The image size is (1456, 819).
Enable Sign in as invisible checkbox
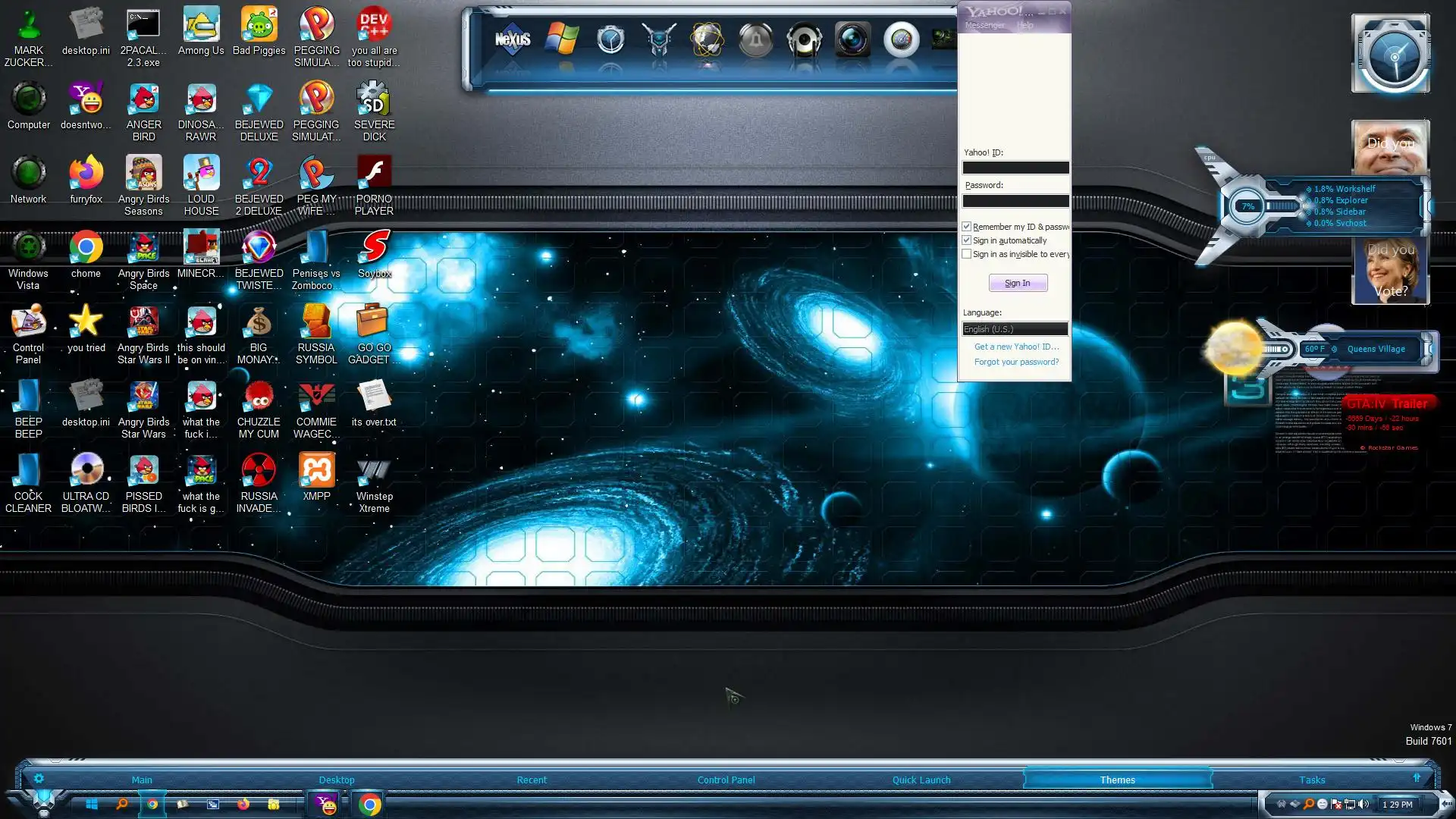(x=967, y=254)
